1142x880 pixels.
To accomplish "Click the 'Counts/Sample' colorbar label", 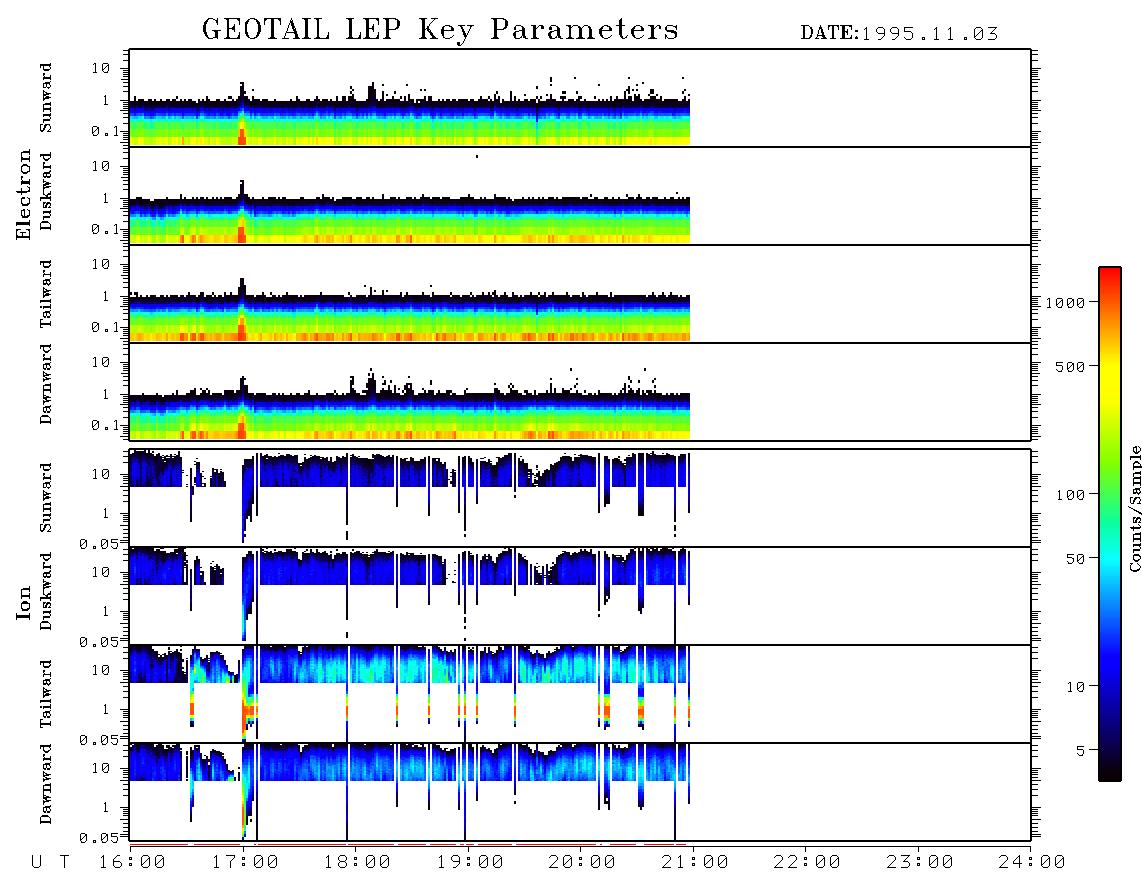I will point(1134,508).
